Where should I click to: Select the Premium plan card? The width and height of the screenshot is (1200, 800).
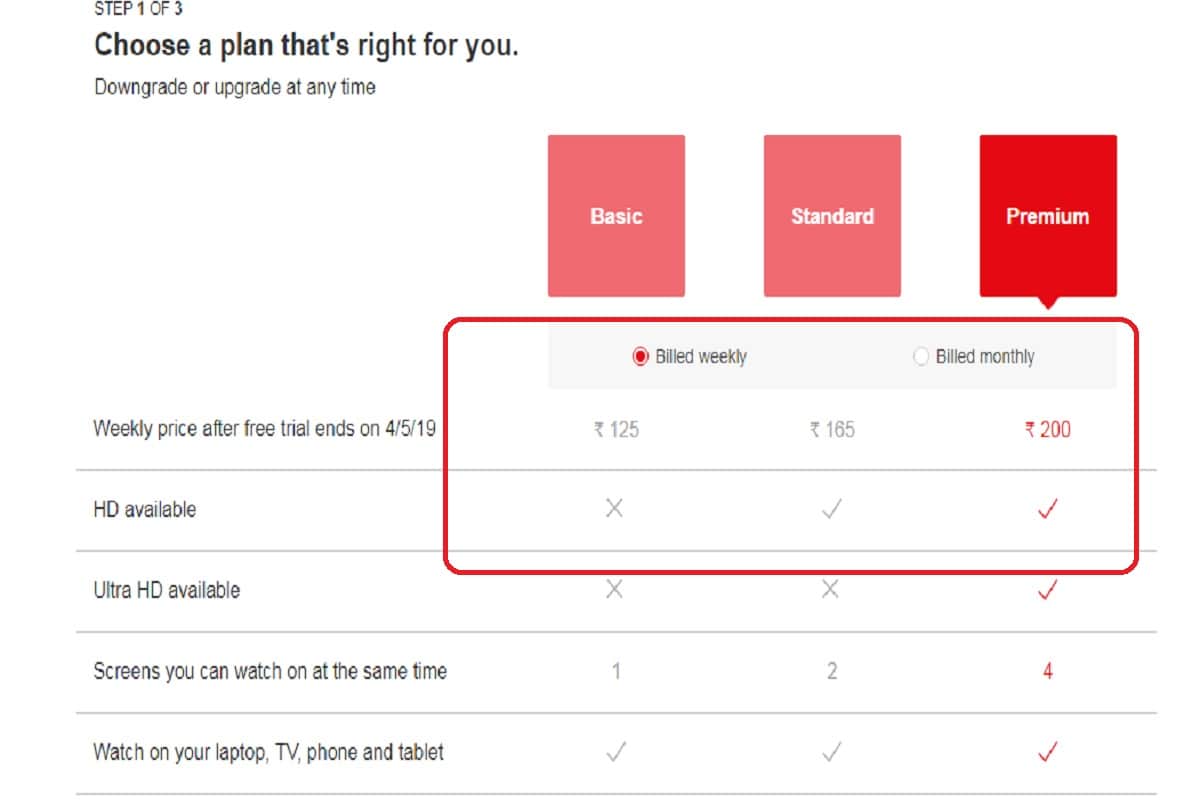pyautogui.click(x=1047, y=215)
